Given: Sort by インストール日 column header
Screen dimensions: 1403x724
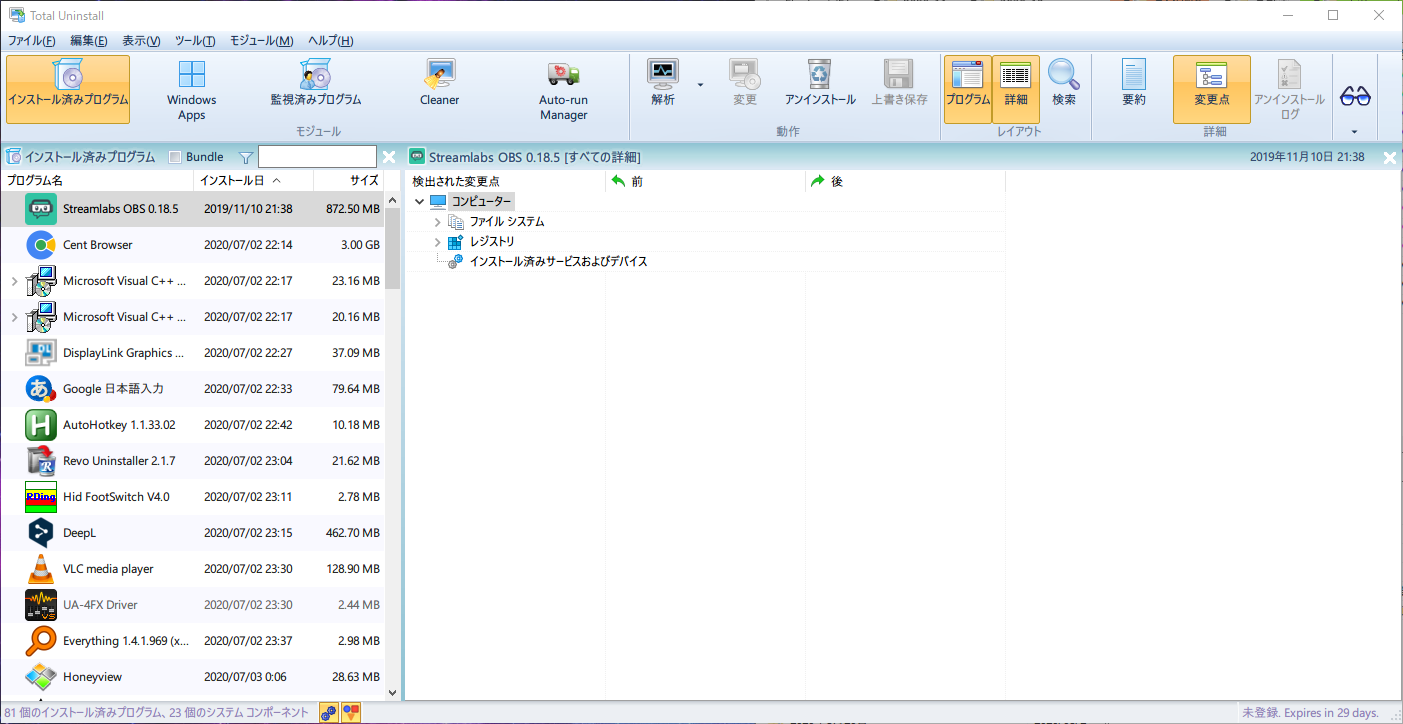Looking at the screenshot, I should [x=254, y=181].
